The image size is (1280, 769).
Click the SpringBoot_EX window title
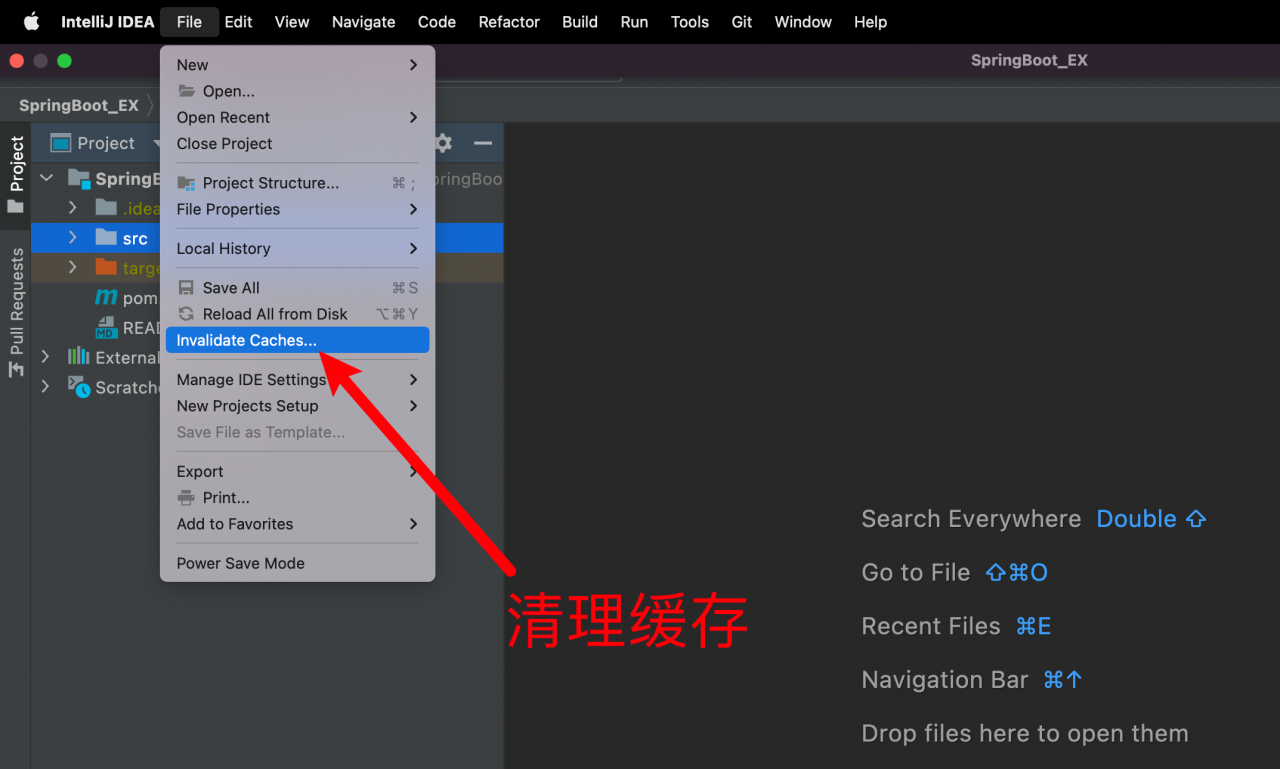click(x=1029, y=60)
